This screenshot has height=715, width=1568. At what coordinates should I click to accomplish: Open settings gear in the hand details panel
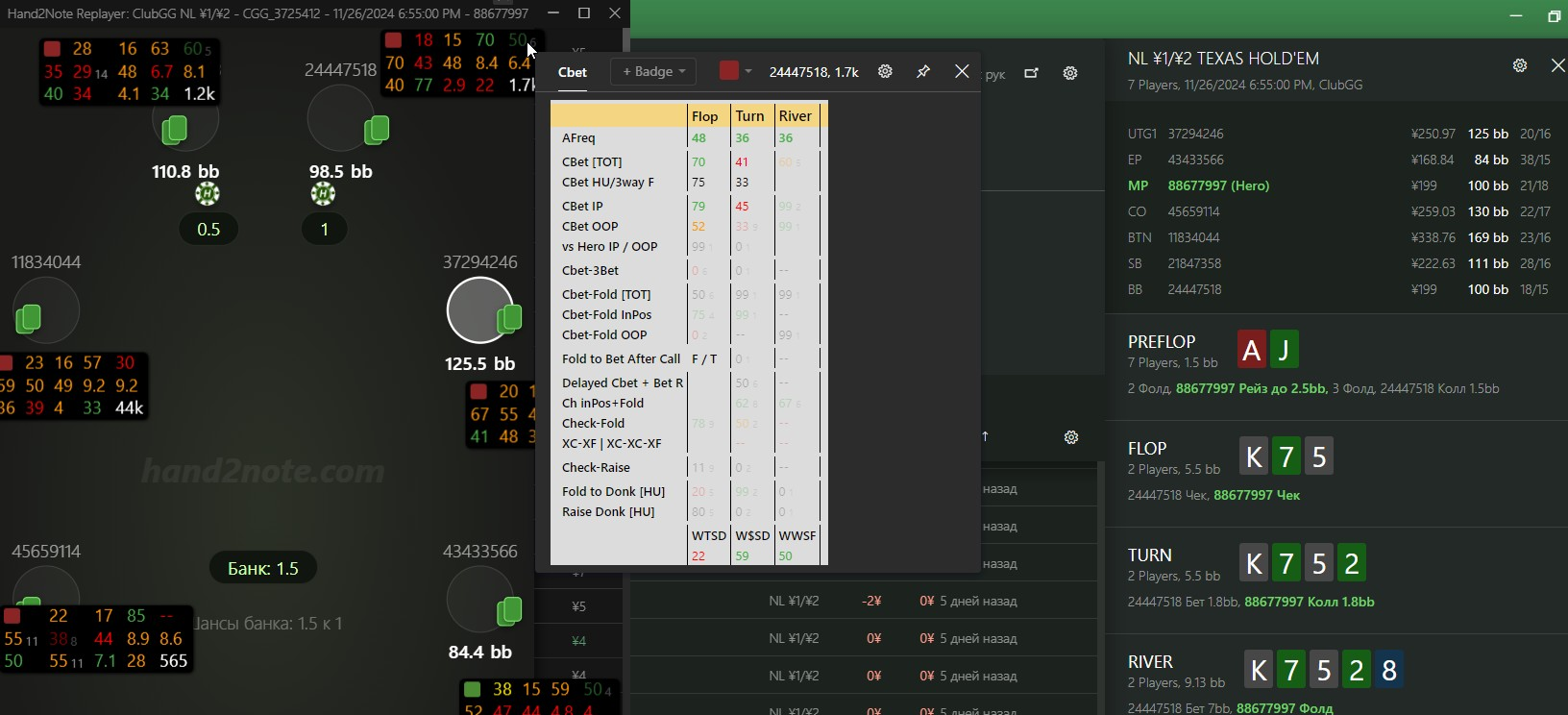coord(1520,65)
